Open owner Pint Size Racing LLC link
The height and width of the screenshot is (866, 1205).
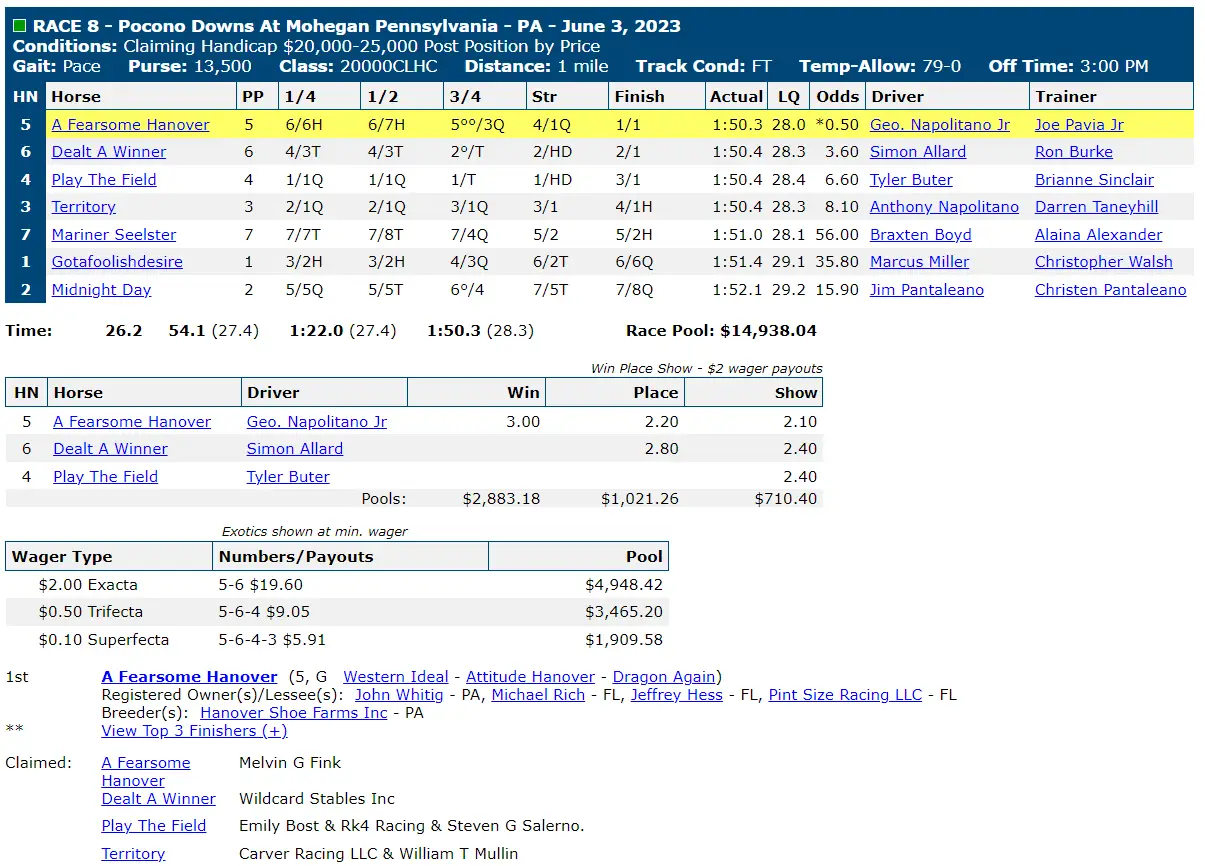click(845, 695)
